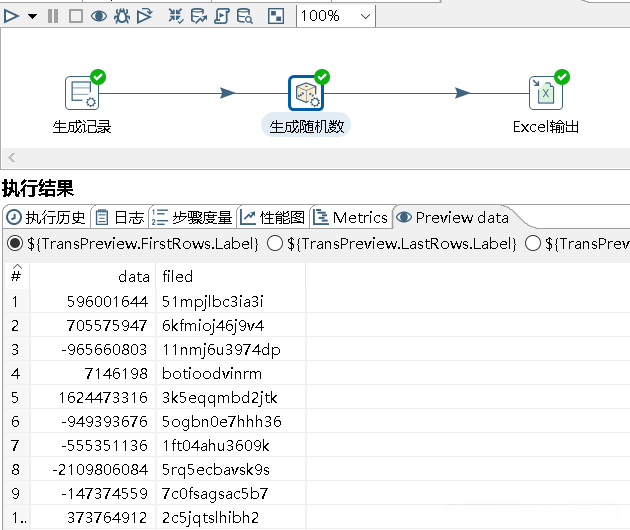Select cell -965660803
This screenshot has height=530, width=630.
click(x=93, y=349)
